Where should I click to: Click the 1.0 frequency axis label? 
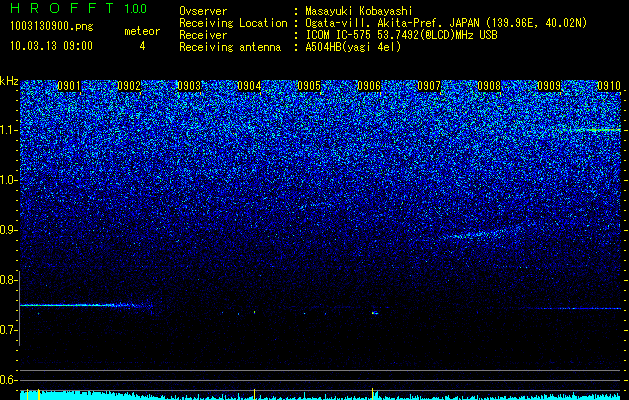pyautogui.click(x=8, y=181)
